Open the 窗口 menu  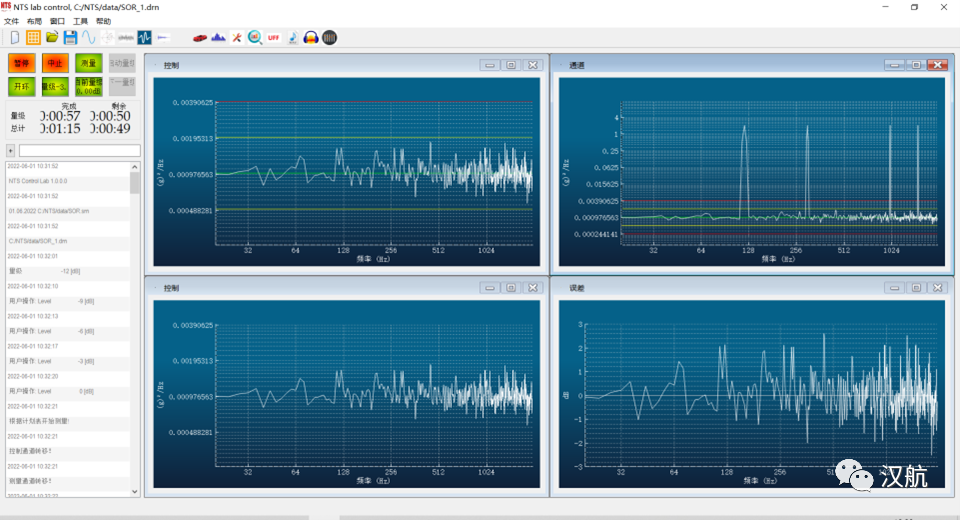[57, 21]
